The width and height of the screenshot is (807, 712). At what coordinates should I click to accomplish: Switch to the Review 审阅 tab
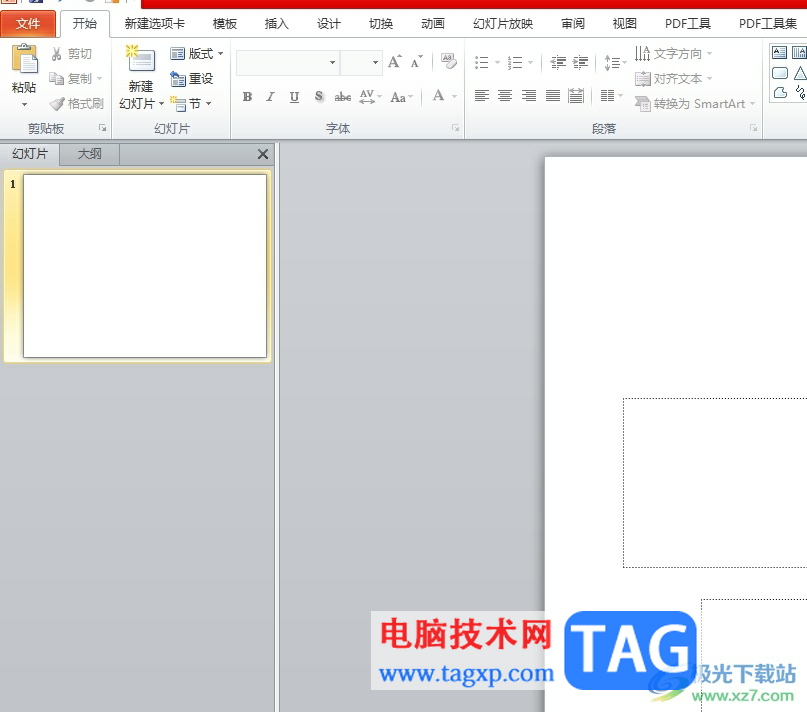coord(573,24)
